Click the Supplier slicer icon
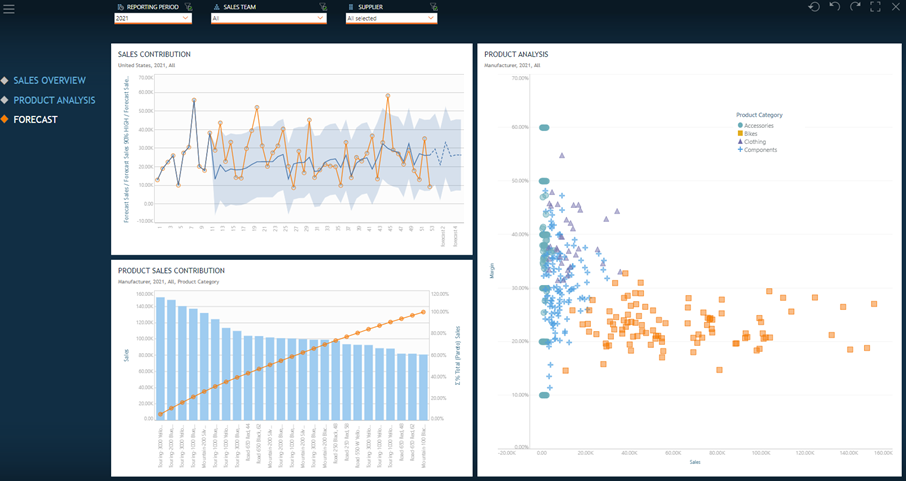This screenshot has height=481, width=906. (x=351, y=7)
